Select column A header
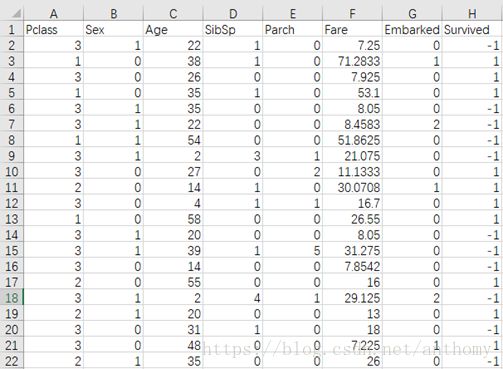Image resolution: width=503 pixels, height=369 pixels. (53, 14)
